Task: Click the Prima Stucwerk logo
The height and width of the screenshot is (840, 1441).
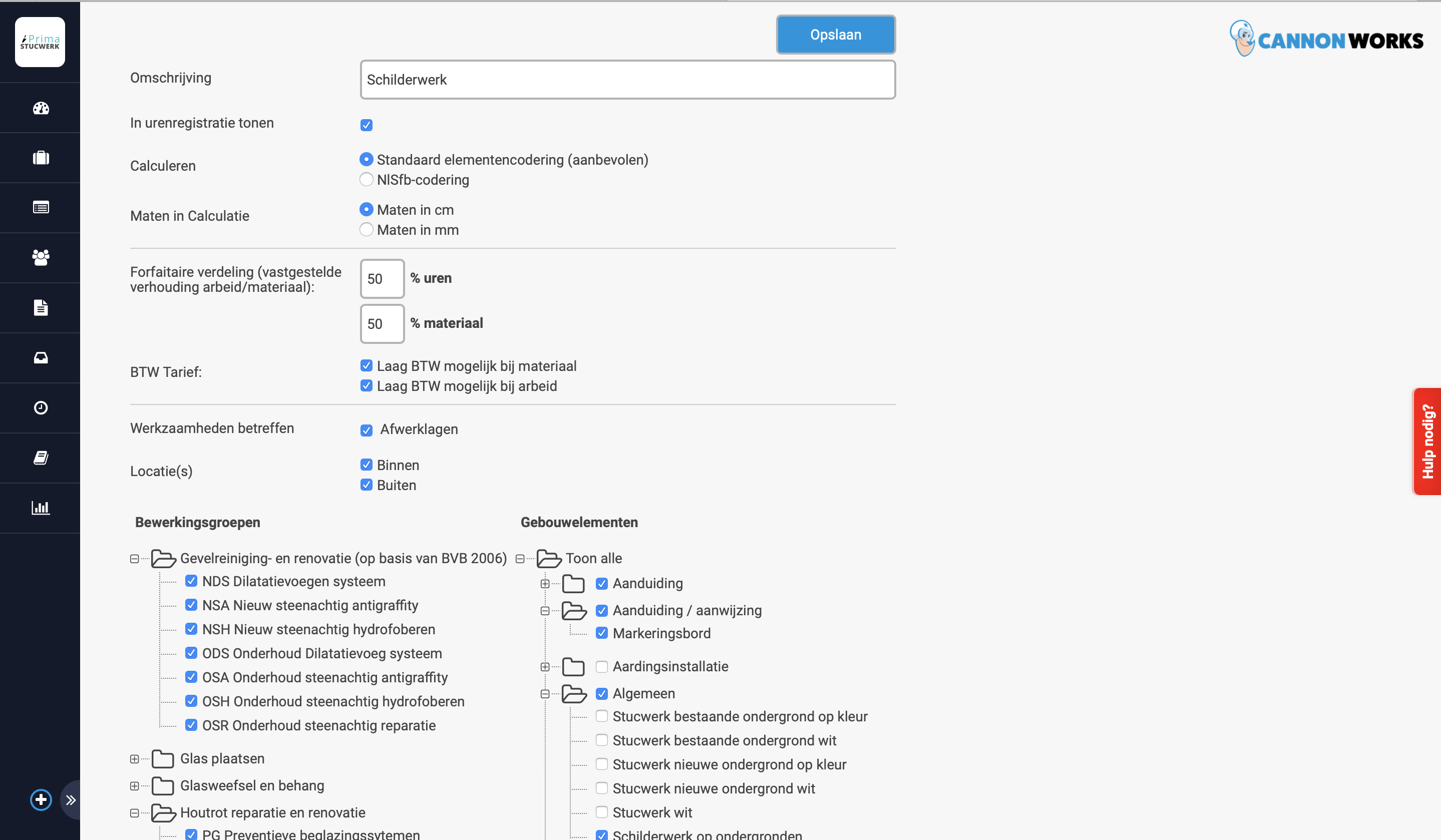Action: pyautogui.click(x=40, y=42)
